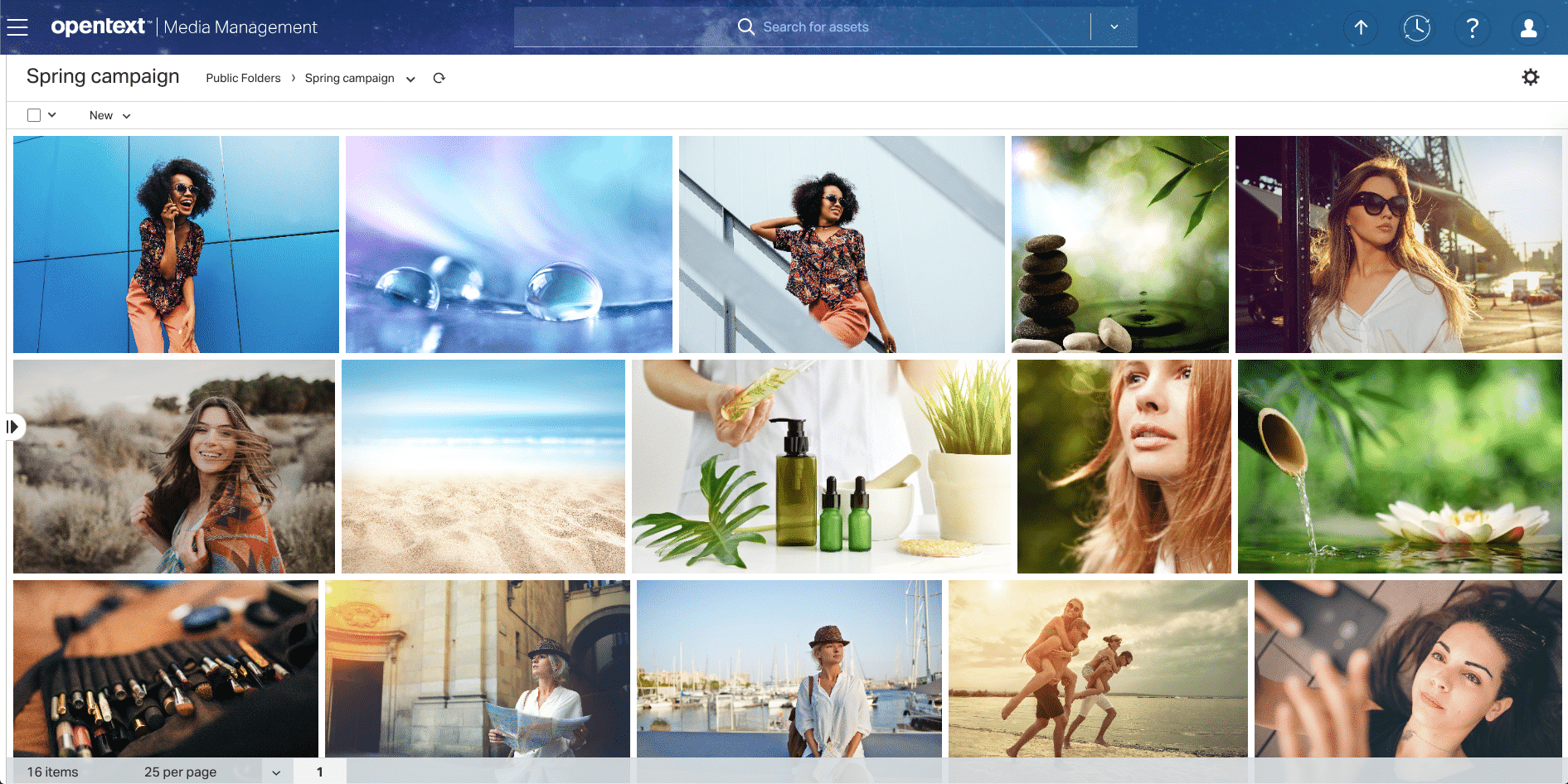Refresh the Spring campaign folder contents
The image size is (1568, 784).
click(x=439, y=77)
